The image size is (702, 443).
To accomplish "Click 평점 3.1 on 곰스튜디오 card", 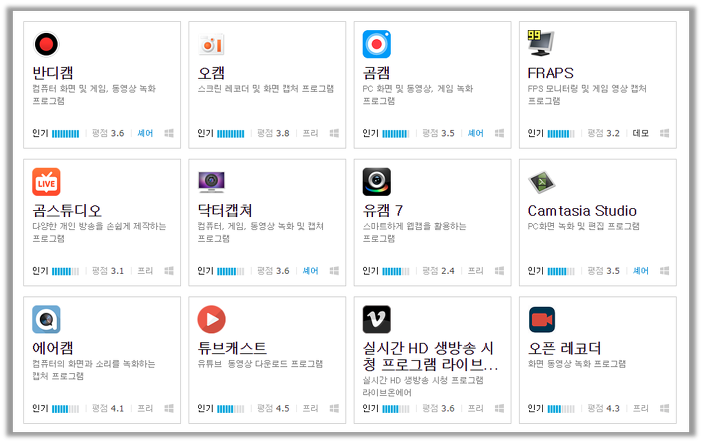I will click(108, 271).
